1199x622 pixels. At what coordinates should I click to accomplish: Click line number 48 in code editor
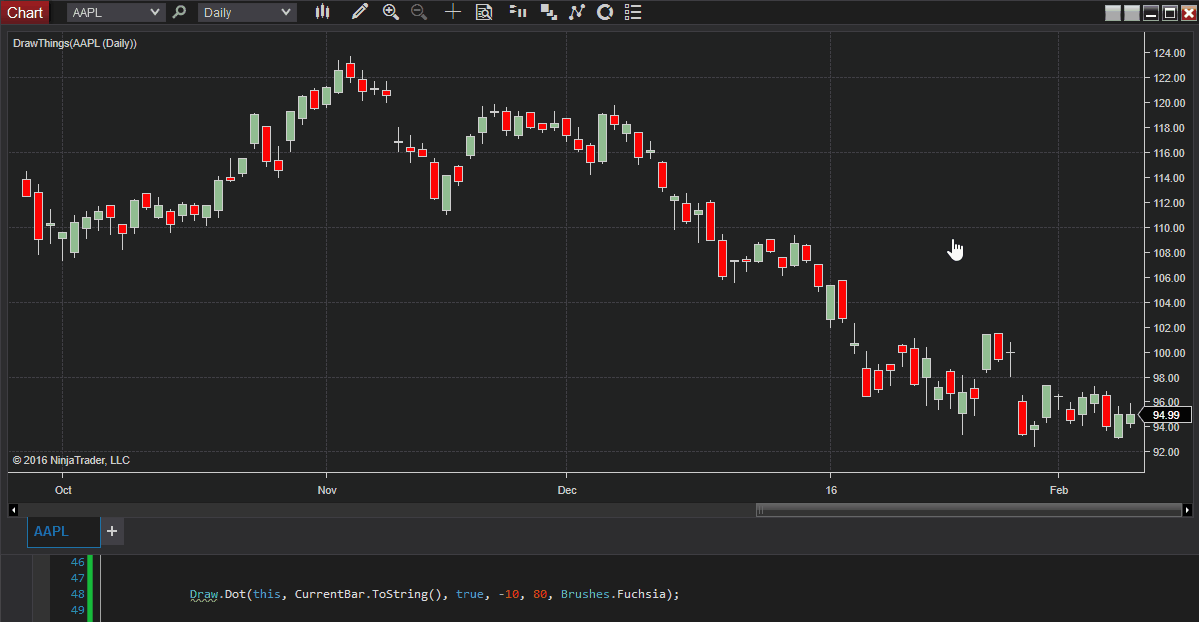pyautogui.click(x=77, y=594)
